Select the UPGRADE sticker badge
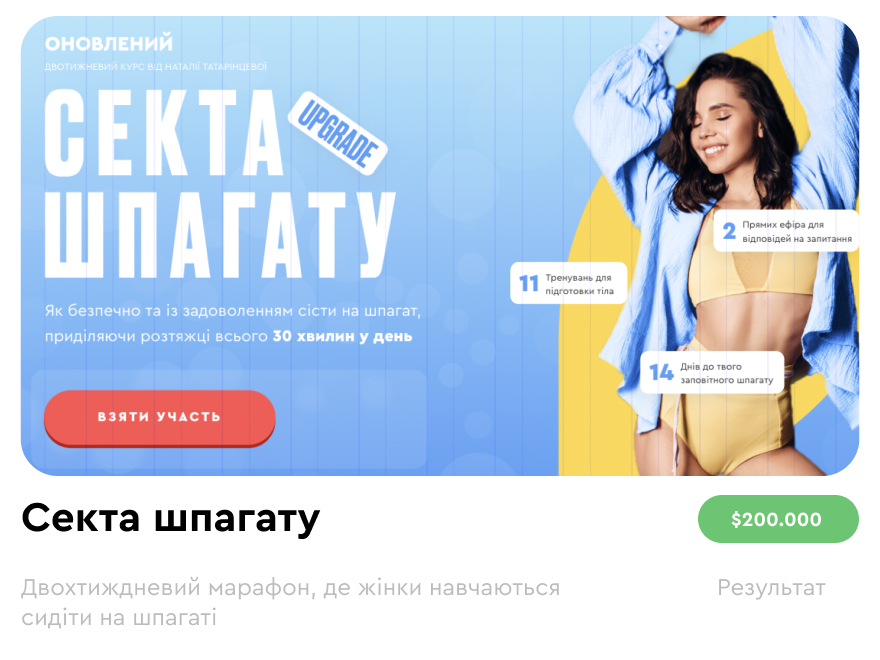This screenshot has height=660, width=880. tap(338, 133)
